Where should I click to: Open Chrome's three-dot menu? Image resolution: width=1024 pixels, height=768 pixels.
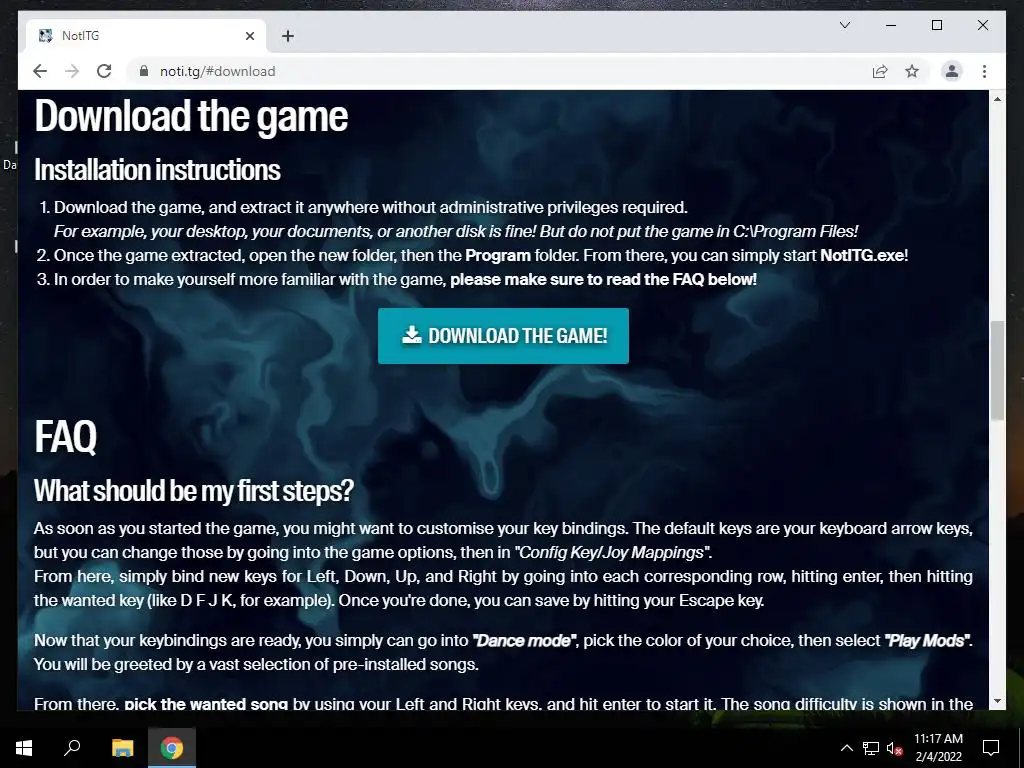pyautogui.click(x=984, y=71)
